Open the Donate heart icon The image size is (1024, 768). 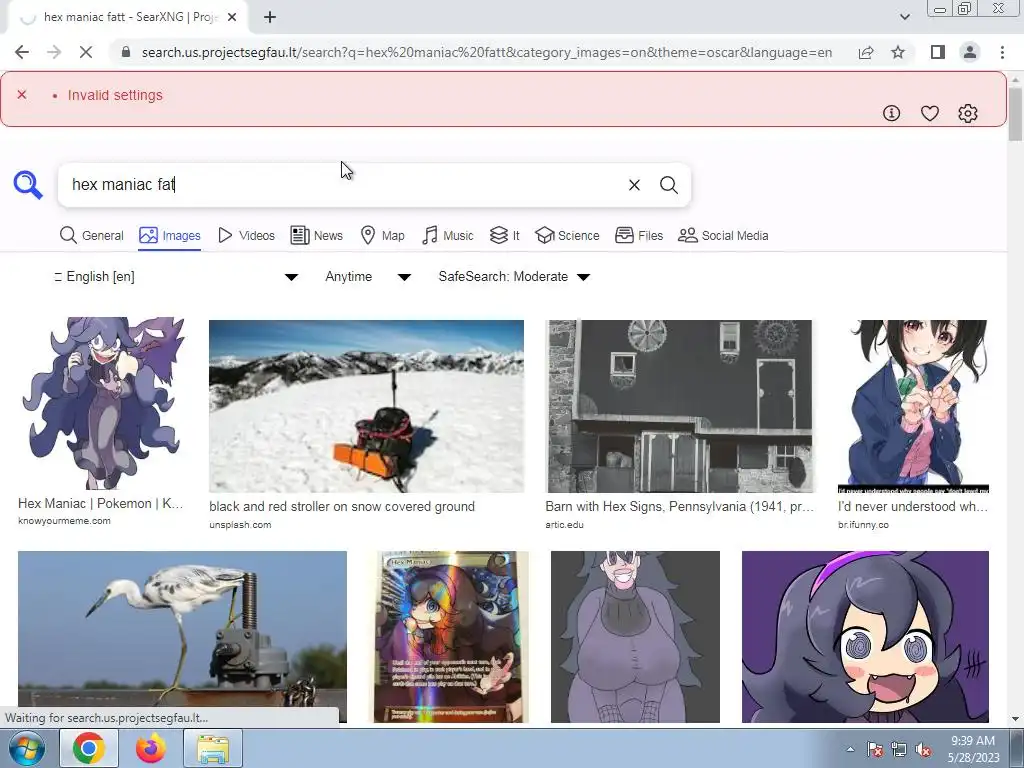click(929, 113)
